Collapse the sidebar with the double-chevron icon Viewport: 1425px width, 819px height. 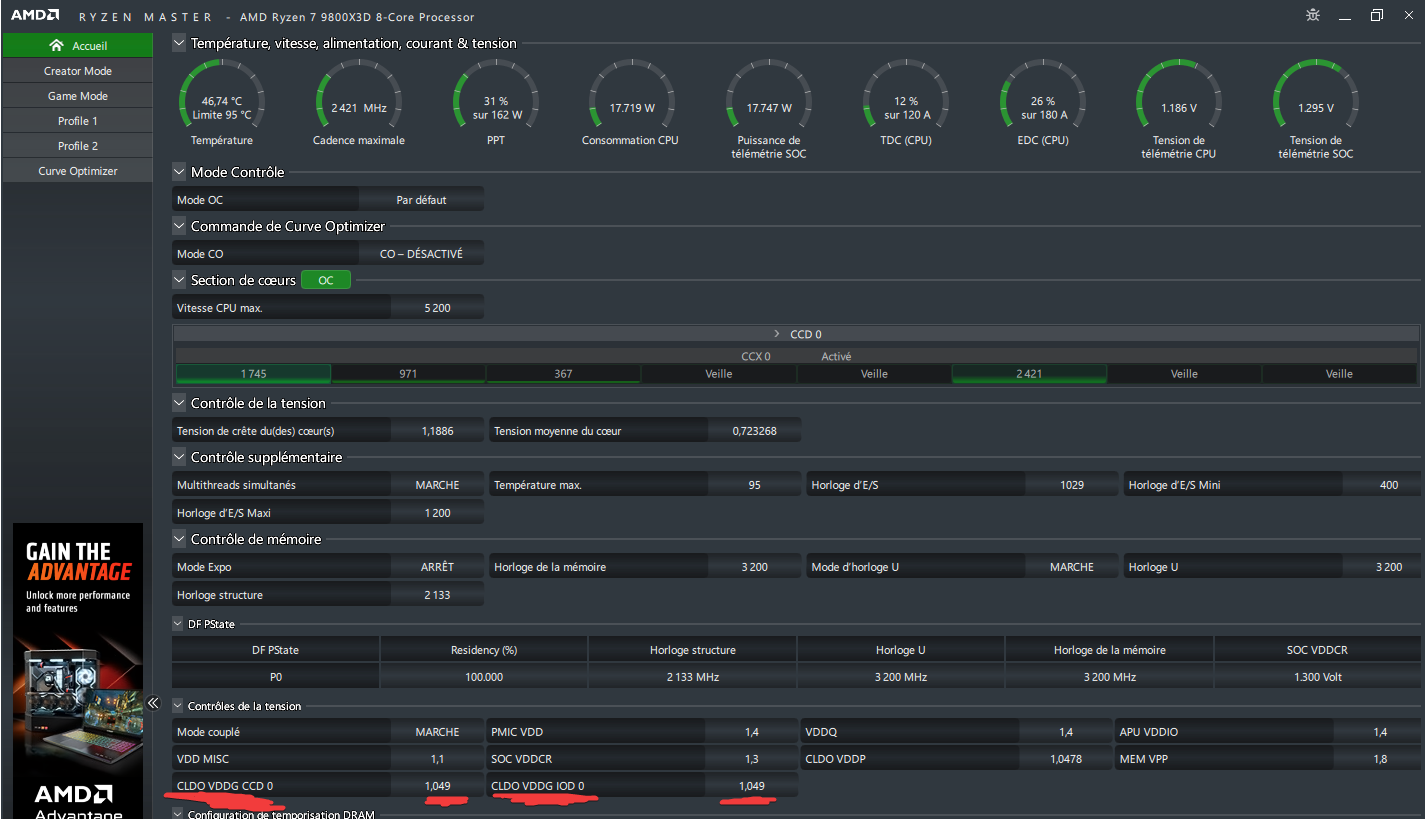[x=153, y=703]
